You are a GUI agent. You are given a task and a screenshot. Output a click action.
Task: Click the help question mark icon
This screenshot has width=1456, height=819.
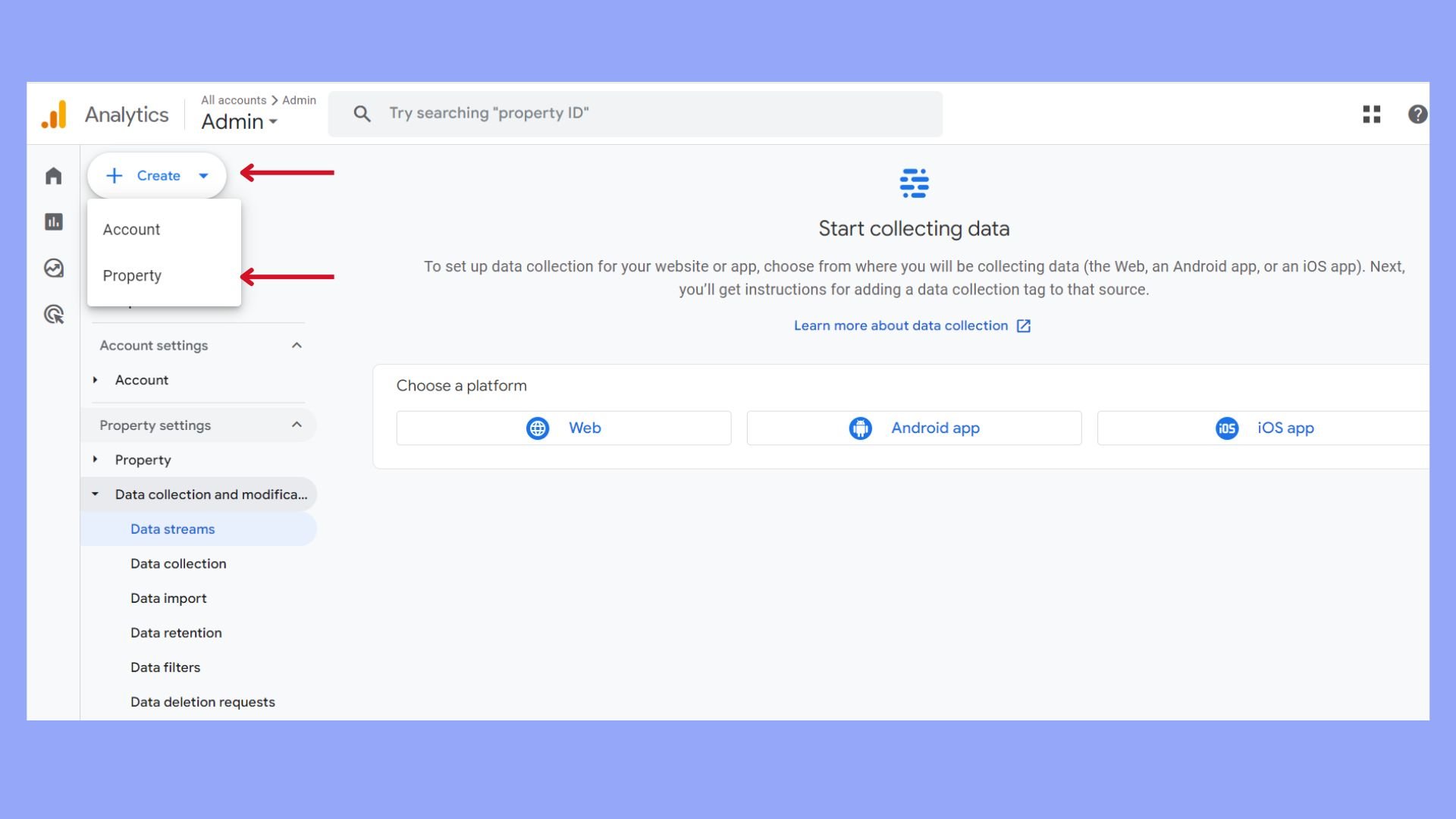[1417, 115]
